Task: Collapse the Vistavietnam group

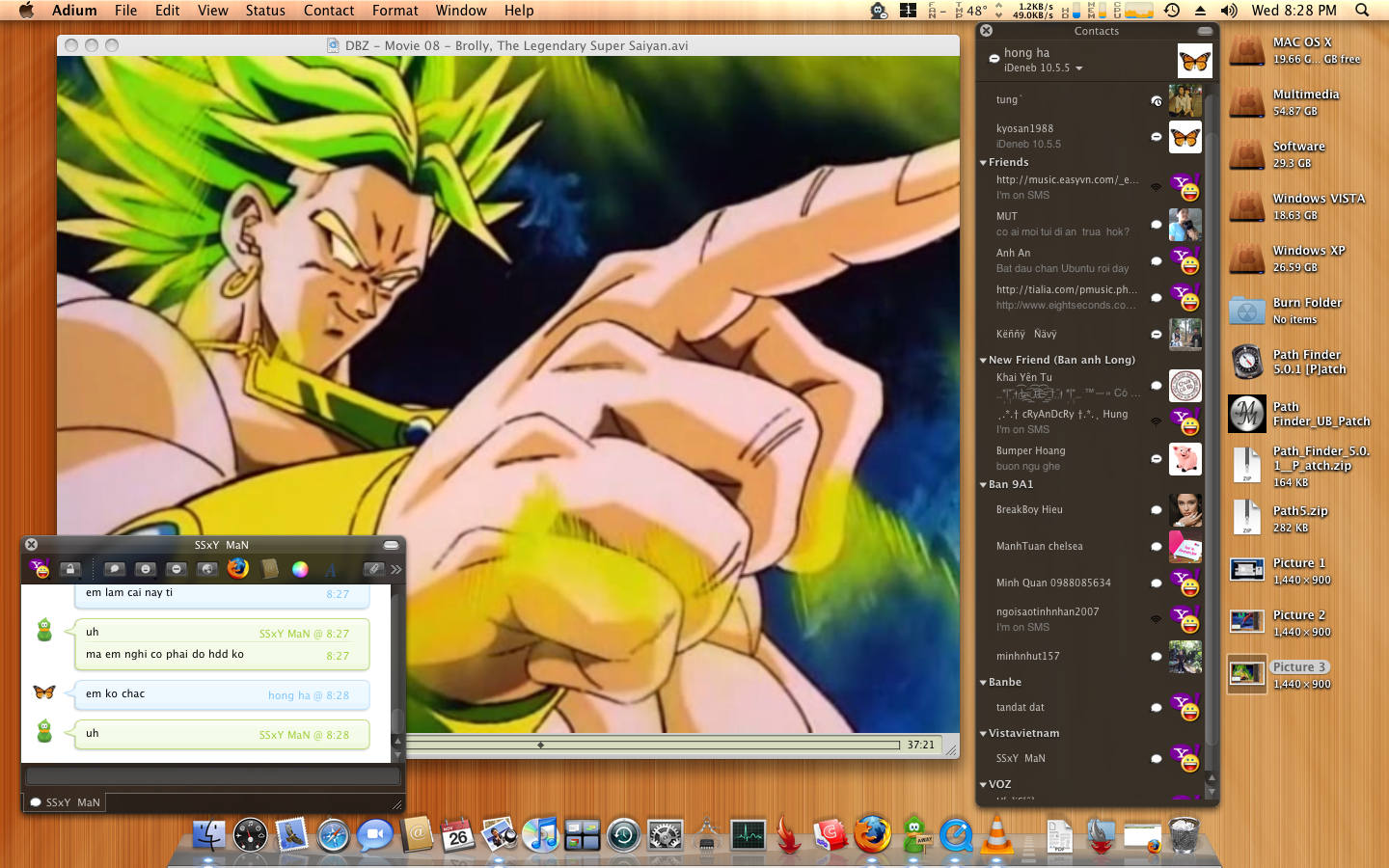Action: [x=983, y=734]
